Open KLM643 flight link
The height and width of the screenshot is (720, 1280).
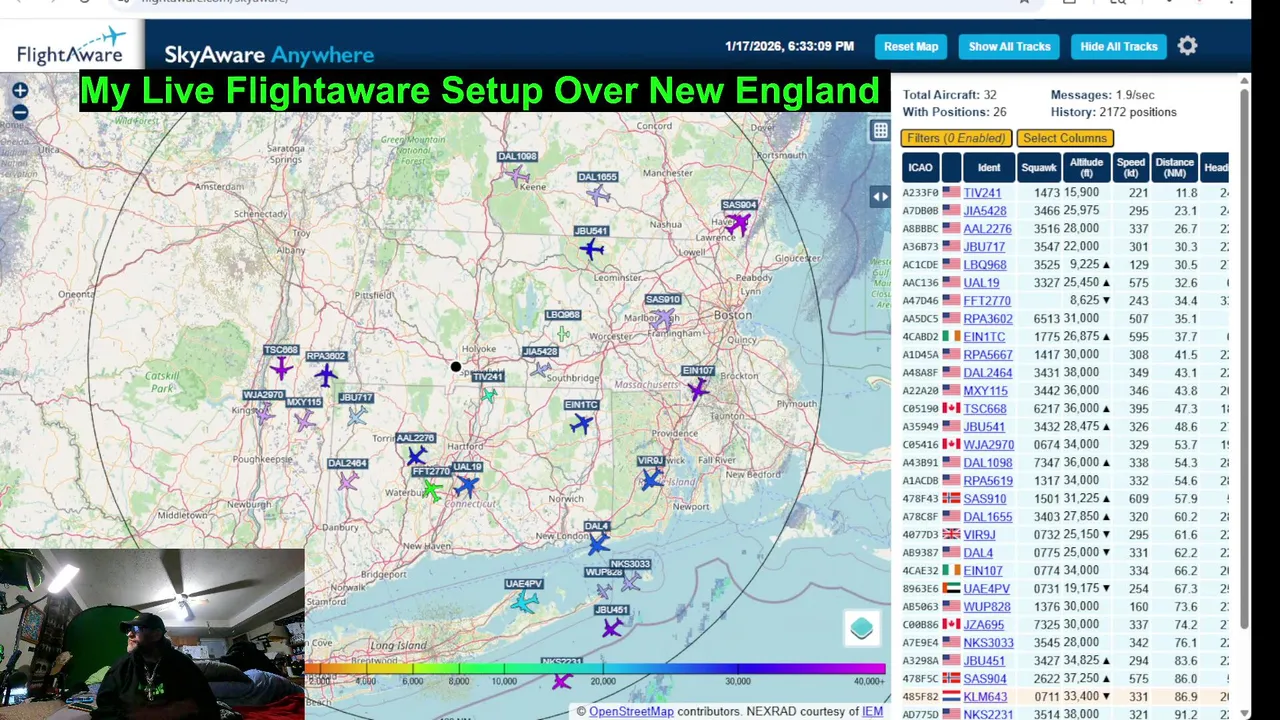[x=985, y=697]
